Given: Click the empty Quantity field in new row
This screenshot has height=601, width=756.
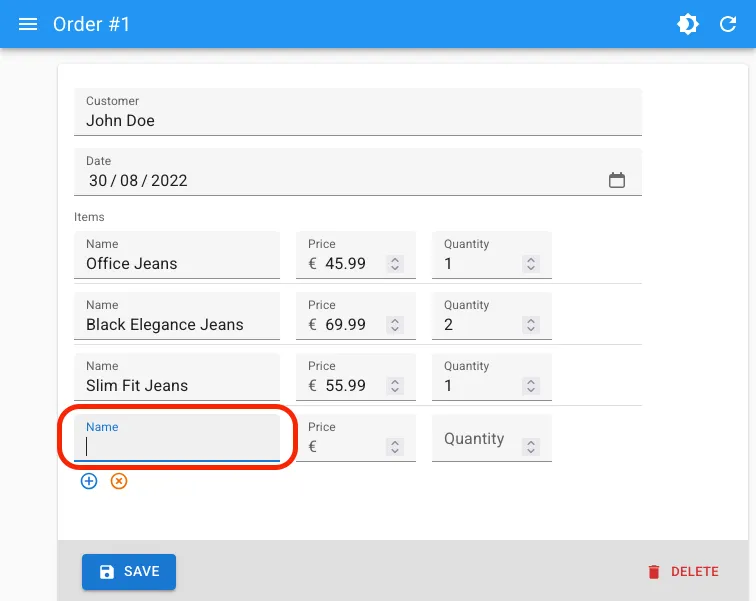Looking at the screenshot, I should (478, 440).
